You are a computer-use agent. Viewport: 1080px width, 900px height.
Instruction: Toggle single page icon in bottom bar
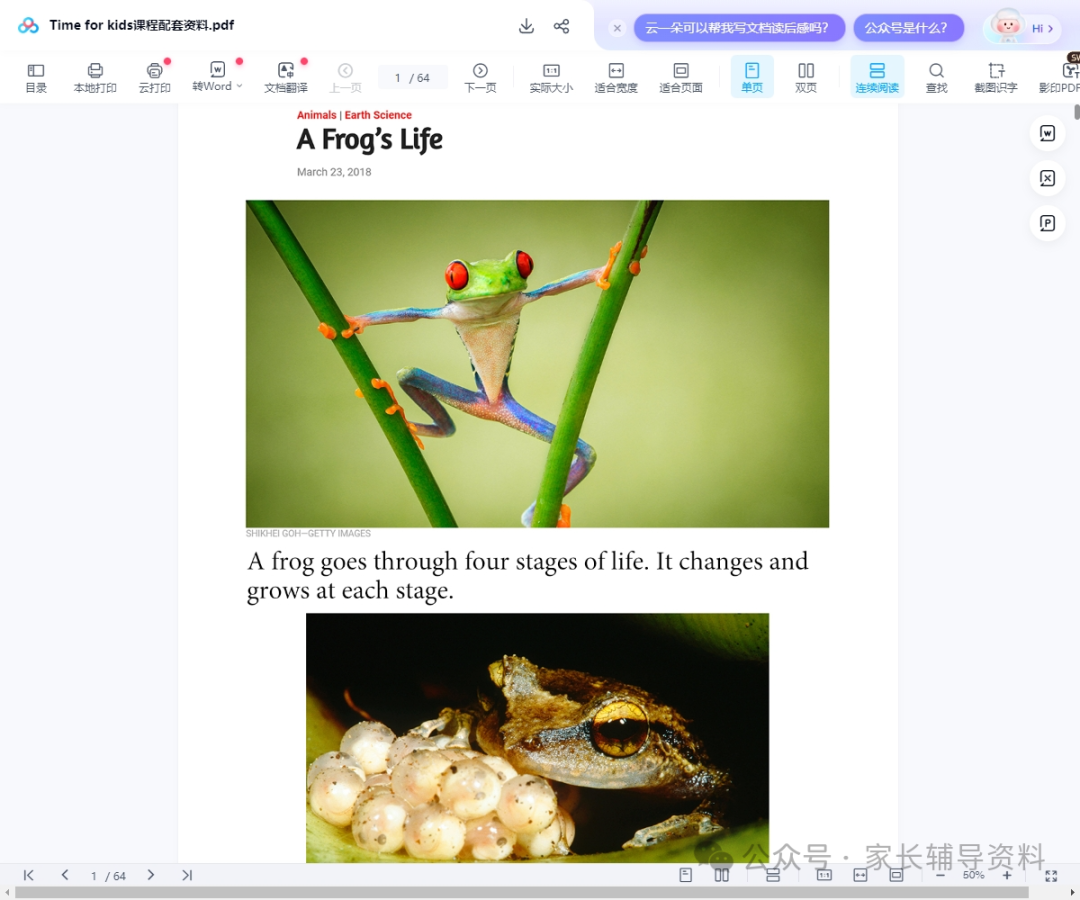coord(685,875)
